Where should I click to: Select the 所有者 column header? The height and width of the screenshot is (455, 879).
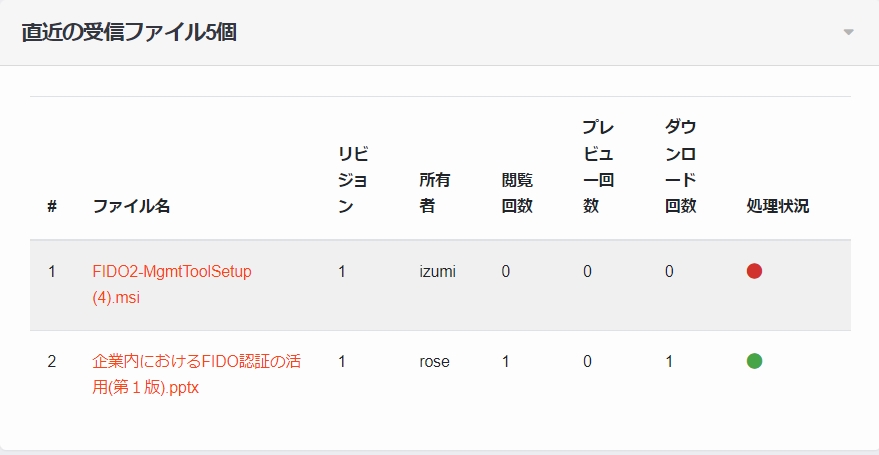(435, 193)
